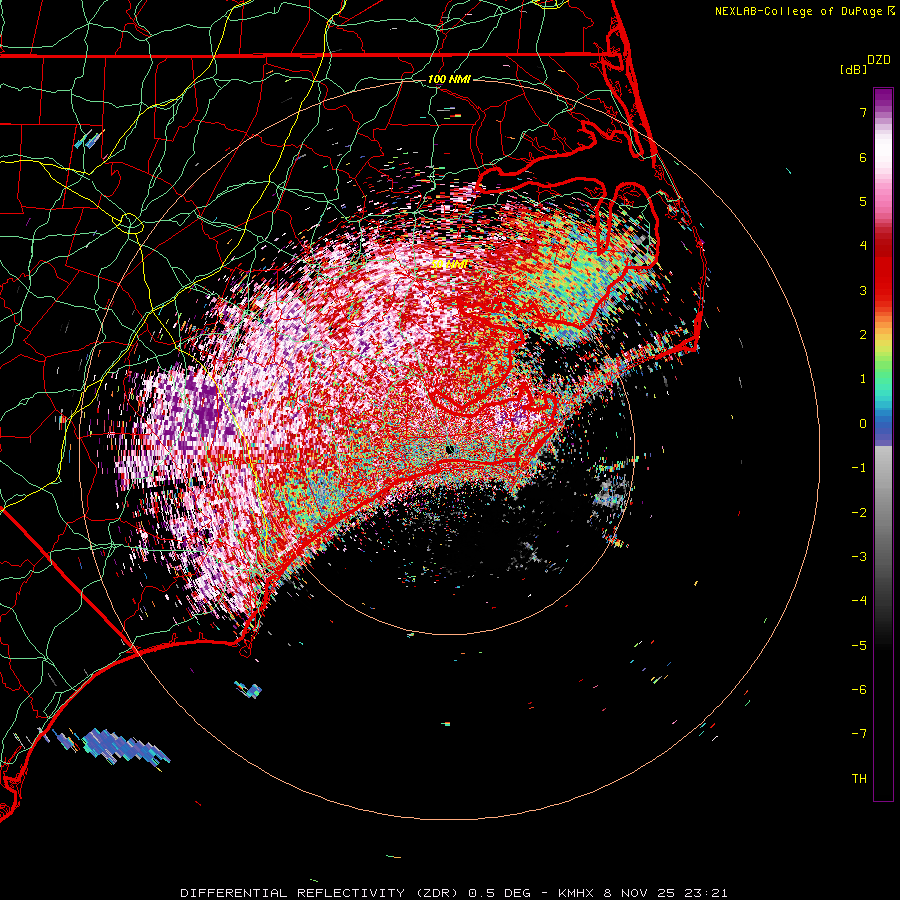
Task: Click the 1 value on the dB scale
Action: [x=863, y=379]
